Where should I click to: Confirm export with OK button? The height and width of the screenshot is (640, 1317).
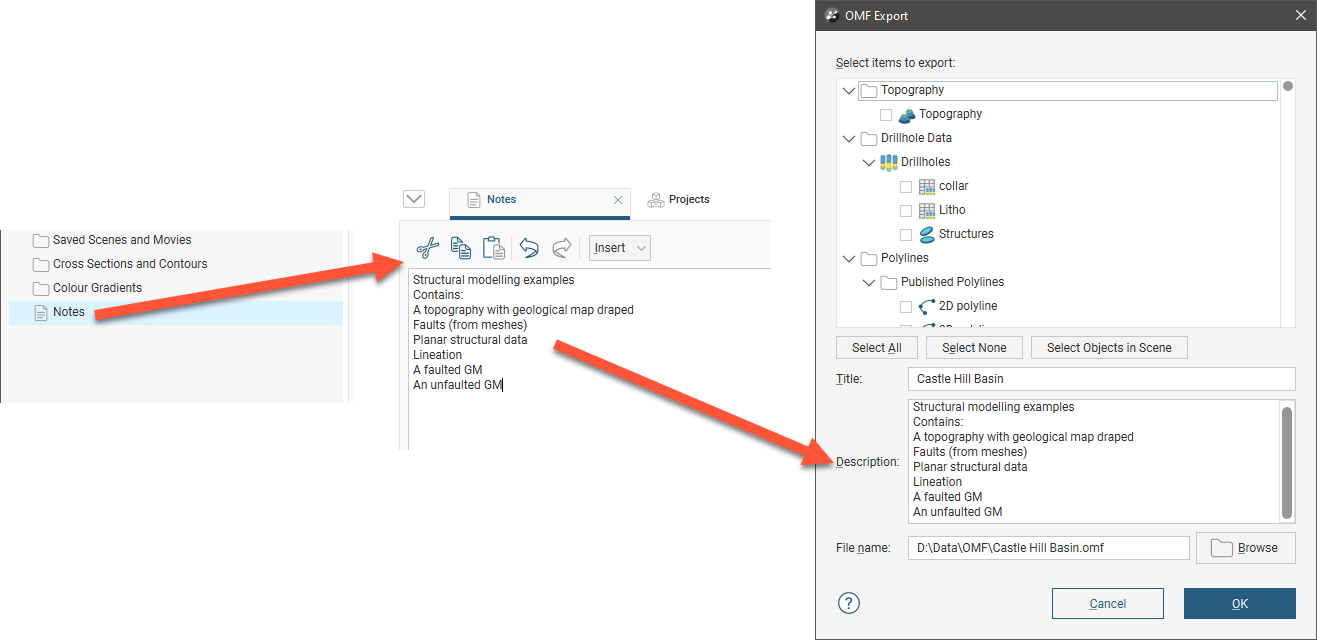click(1240, 604)
